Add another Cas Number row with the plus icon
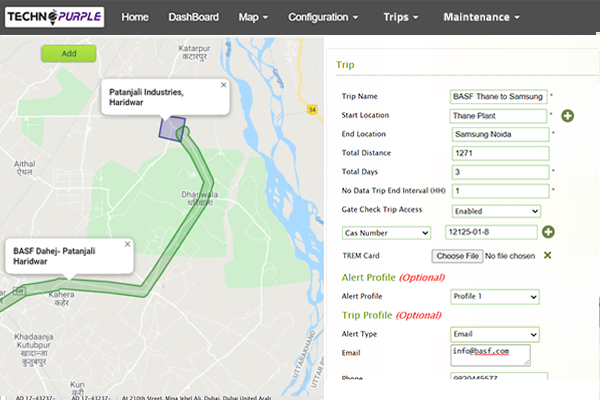 [548, 232]
